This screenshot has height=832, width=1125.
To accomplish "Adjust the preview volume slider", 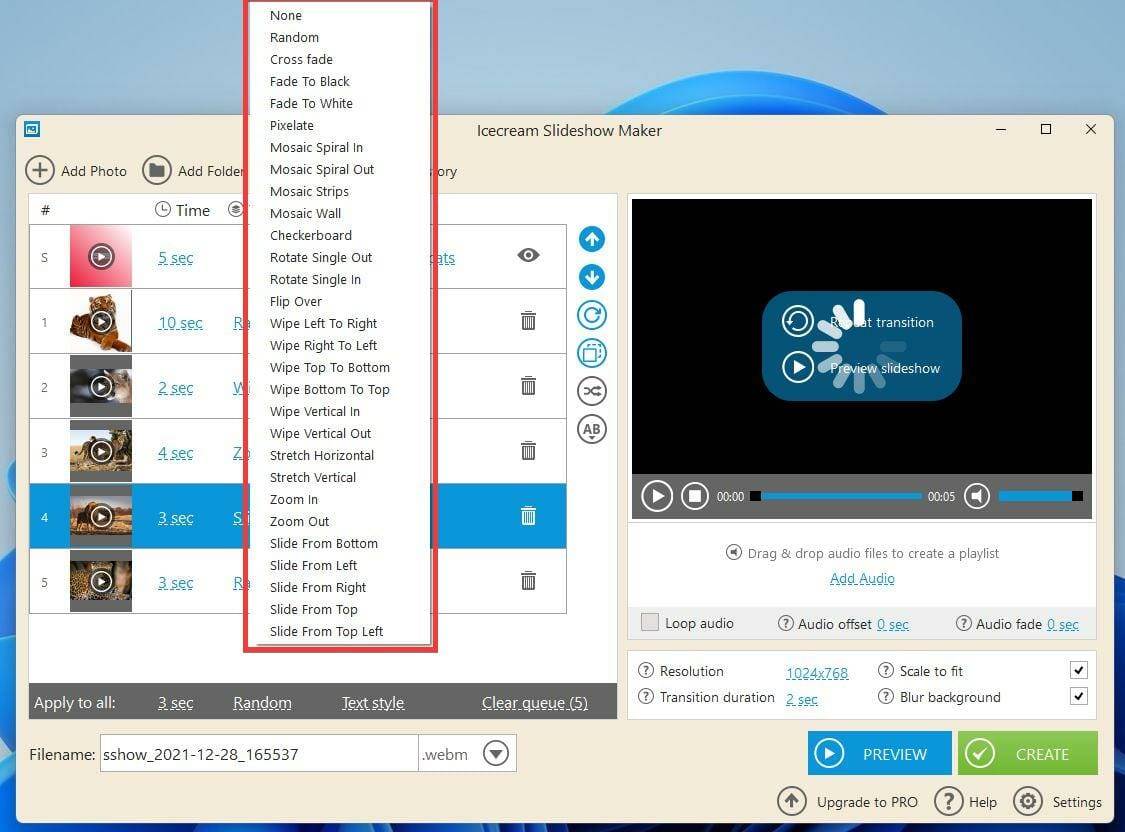I will (x=1040, y=495).
